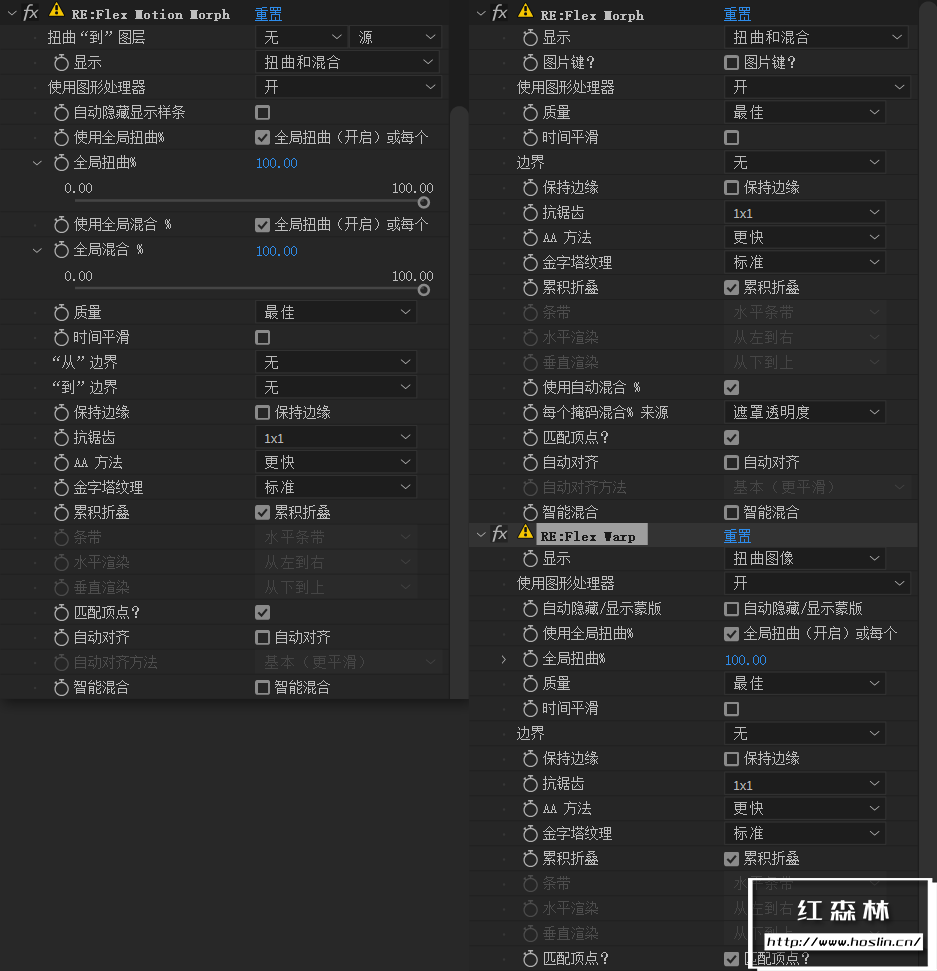Uncheck 使用全局扭曲% in Motion Morph
937x971 pixels.
[x=263, y=137]
